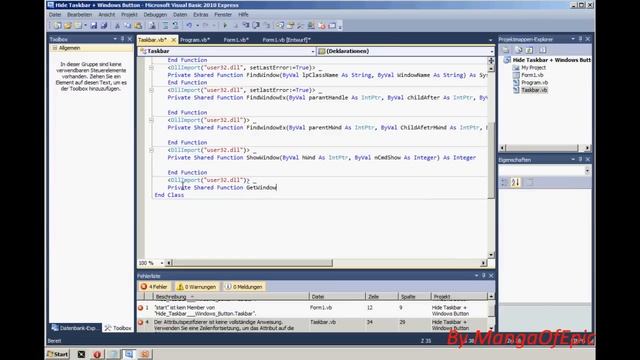The width and height of the screenshot is (640, 360).
Task: Toggle the 4 Fehler filter button
Action: click(x=154, y=287)
